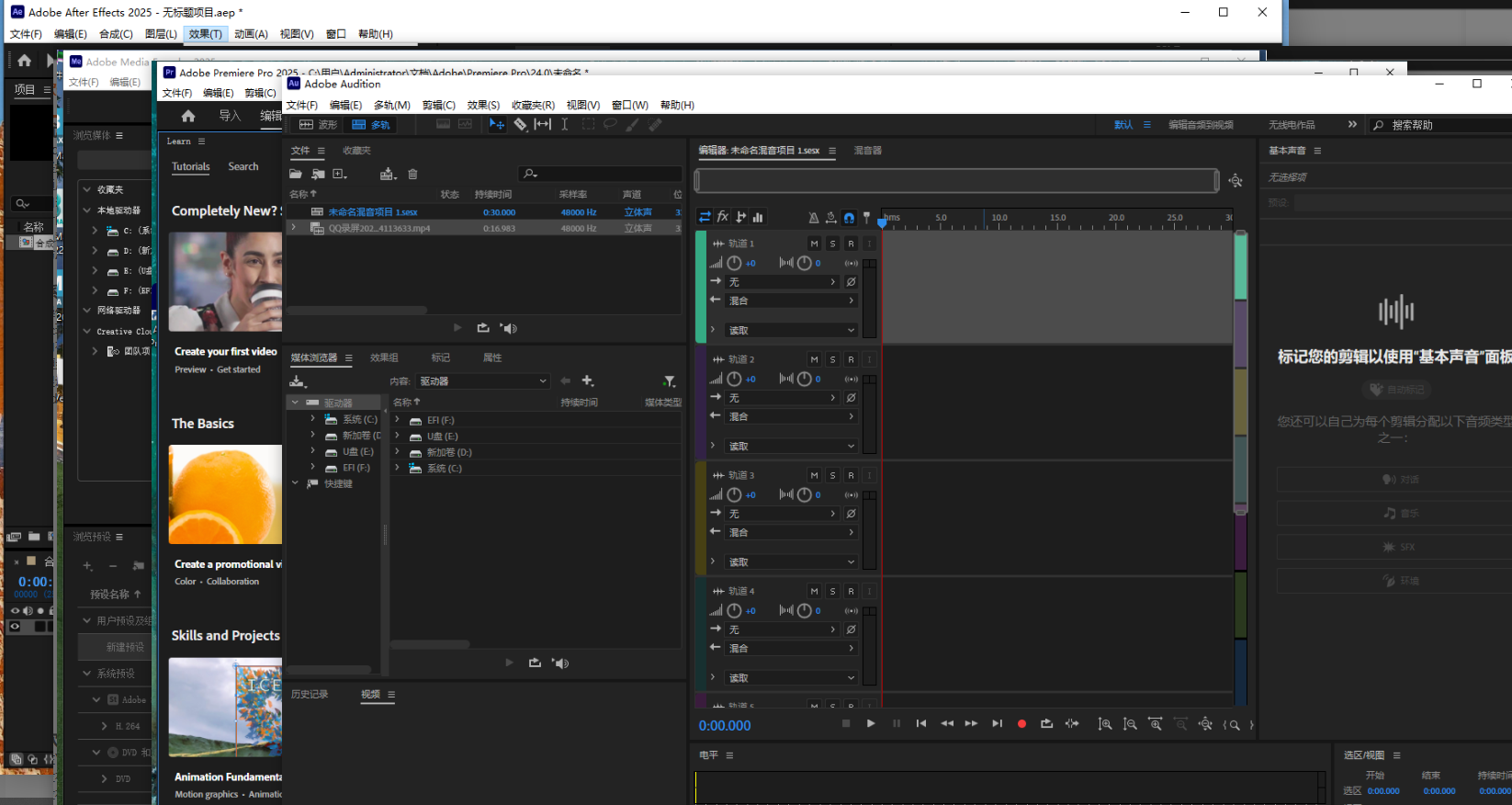This screenshot has width=1512, height=805.
Task: Adjust Track 1 volume knob
Action: click(734, 263)
